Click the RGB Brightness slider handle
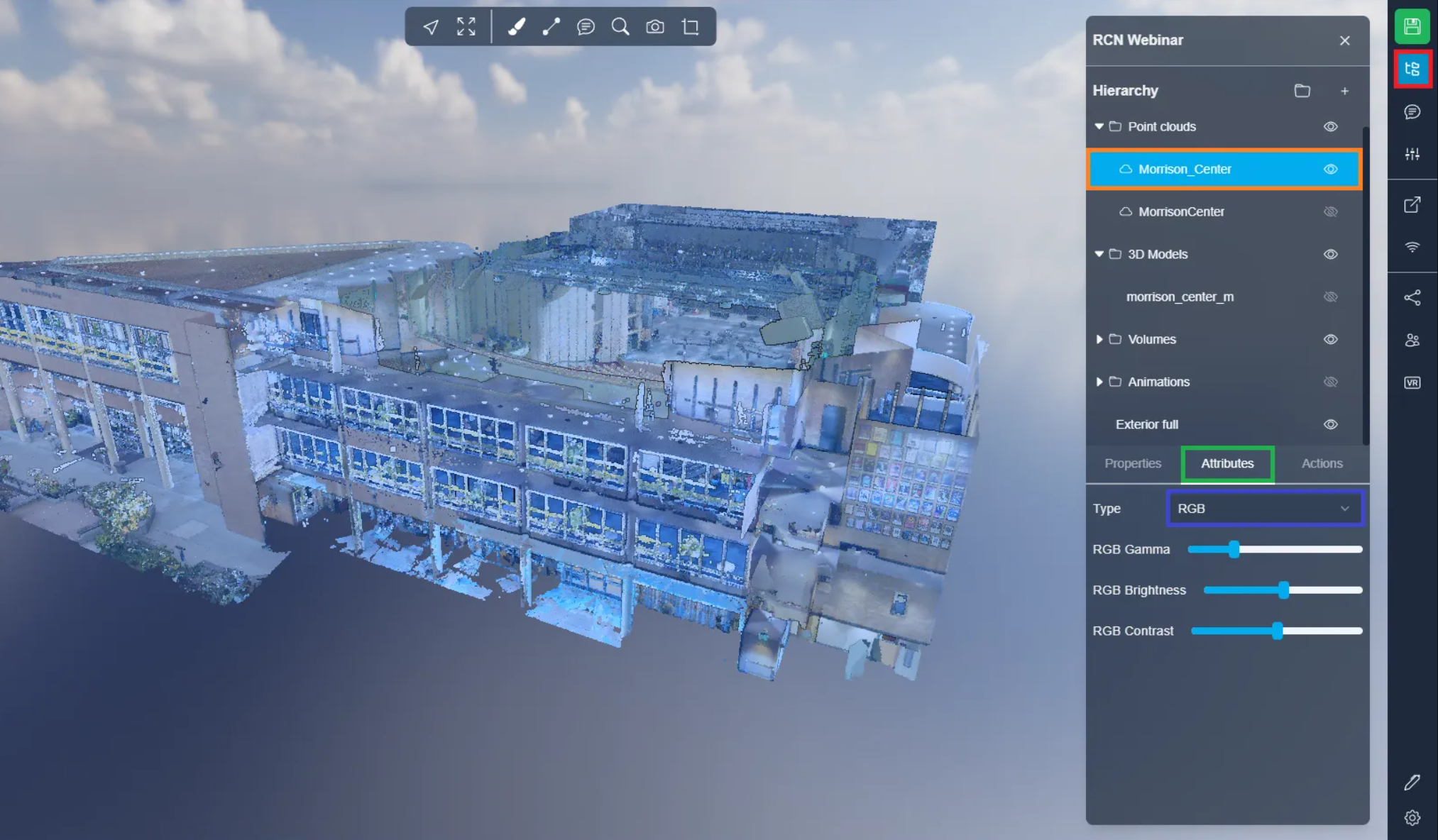1438x840 pixels. click(1283, 590)
